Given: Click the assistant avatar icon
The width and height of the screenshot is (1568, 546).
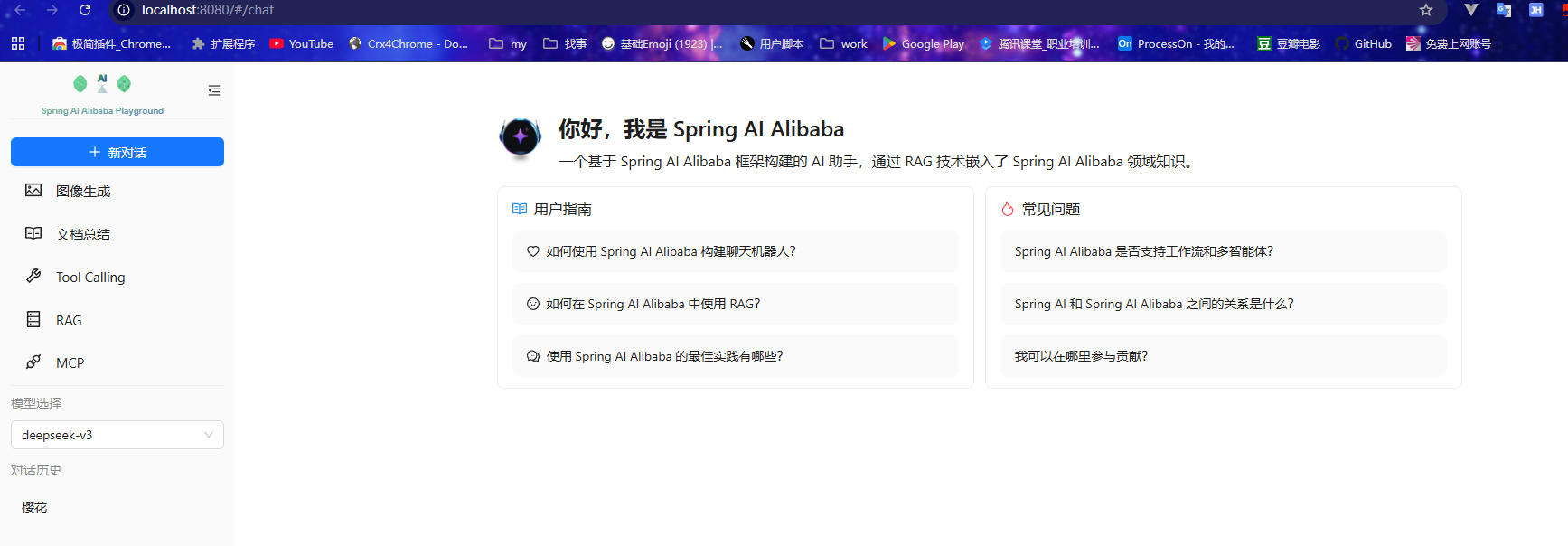Looking at the screenshot, I should click(x=521, y=137).
